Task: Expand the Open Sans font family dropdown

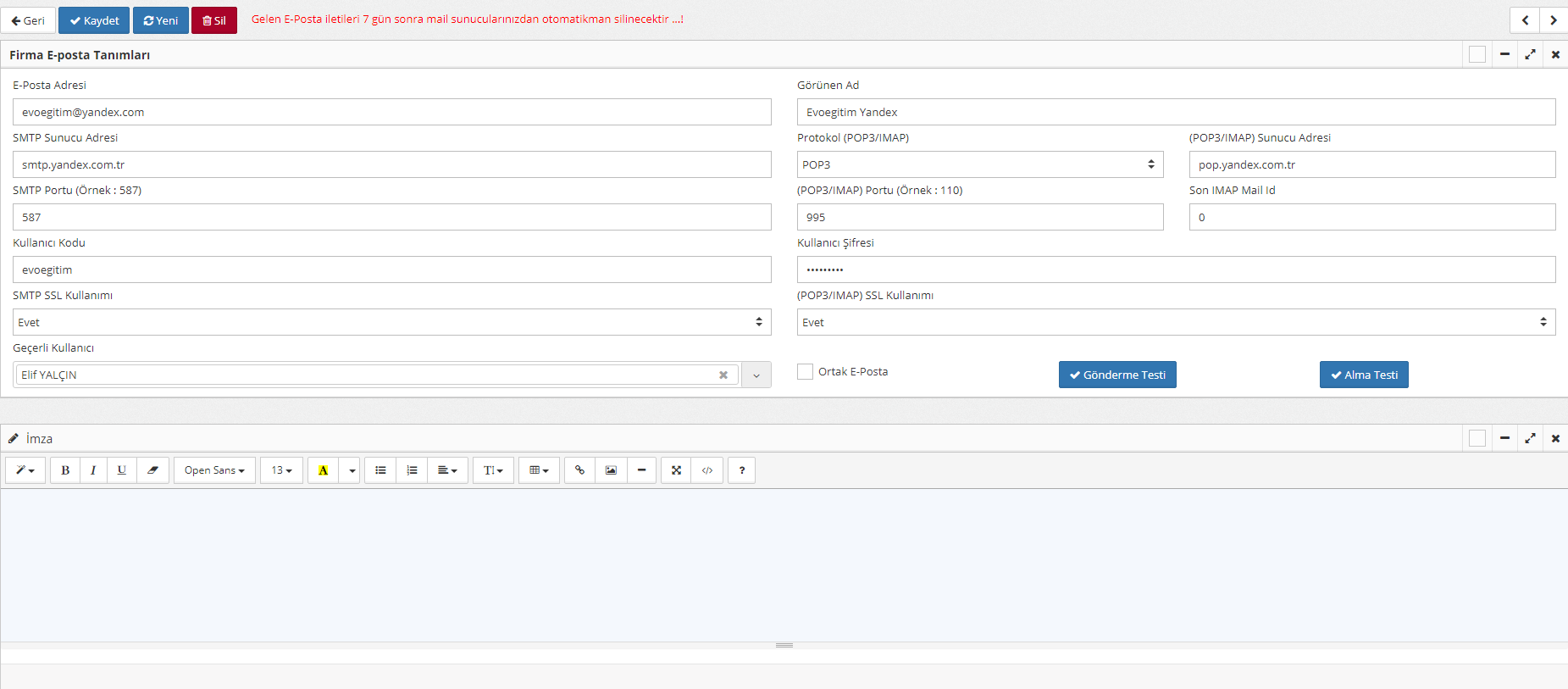Action: pyautogui.click(x=214, y=470)
